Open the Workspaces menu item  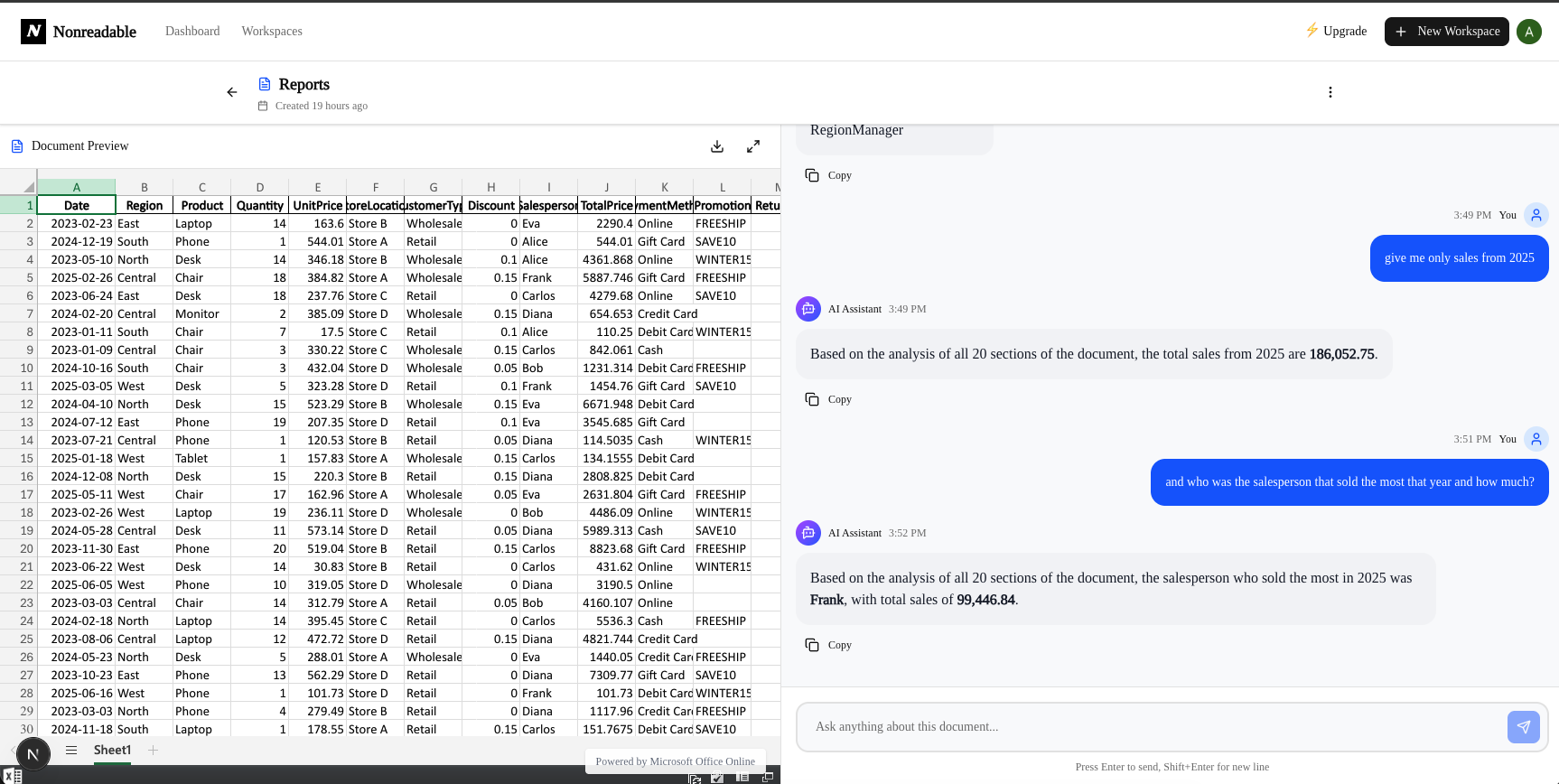(272, 31)
